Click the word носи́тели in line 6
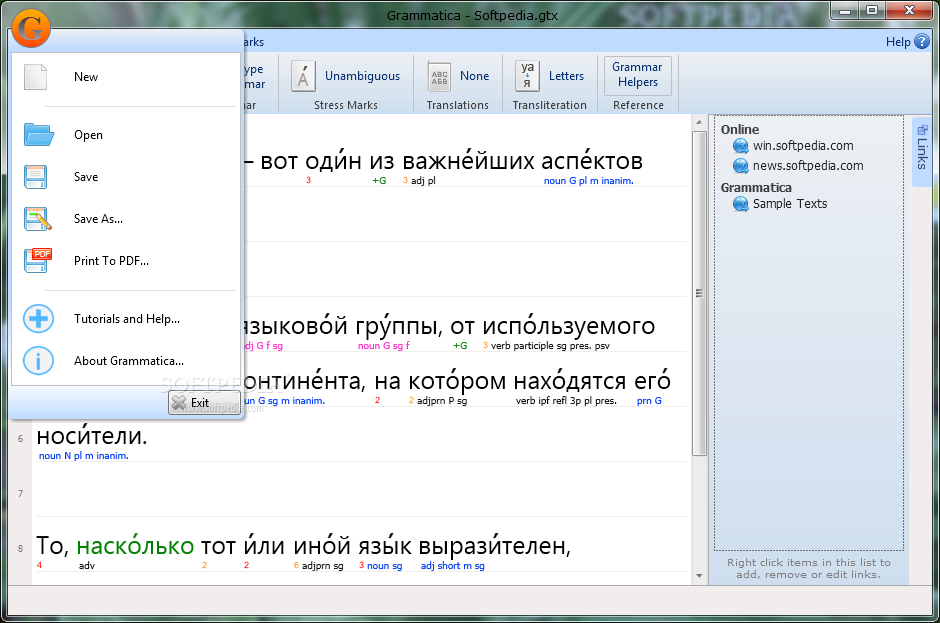940x623 pixels. pos(91,436)
